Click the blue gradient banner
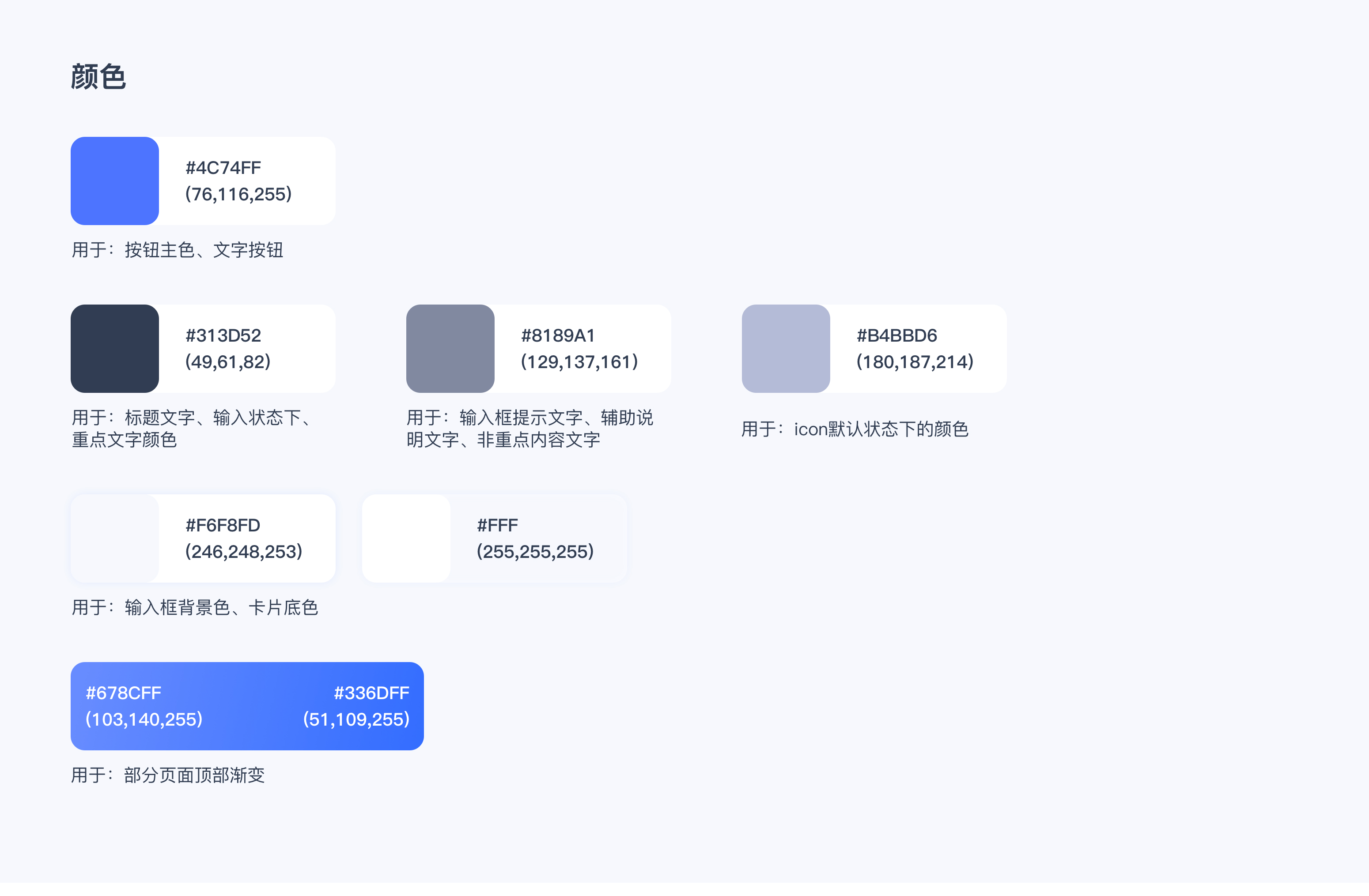This screenshot has height=896, width=1369. point(247,706)
